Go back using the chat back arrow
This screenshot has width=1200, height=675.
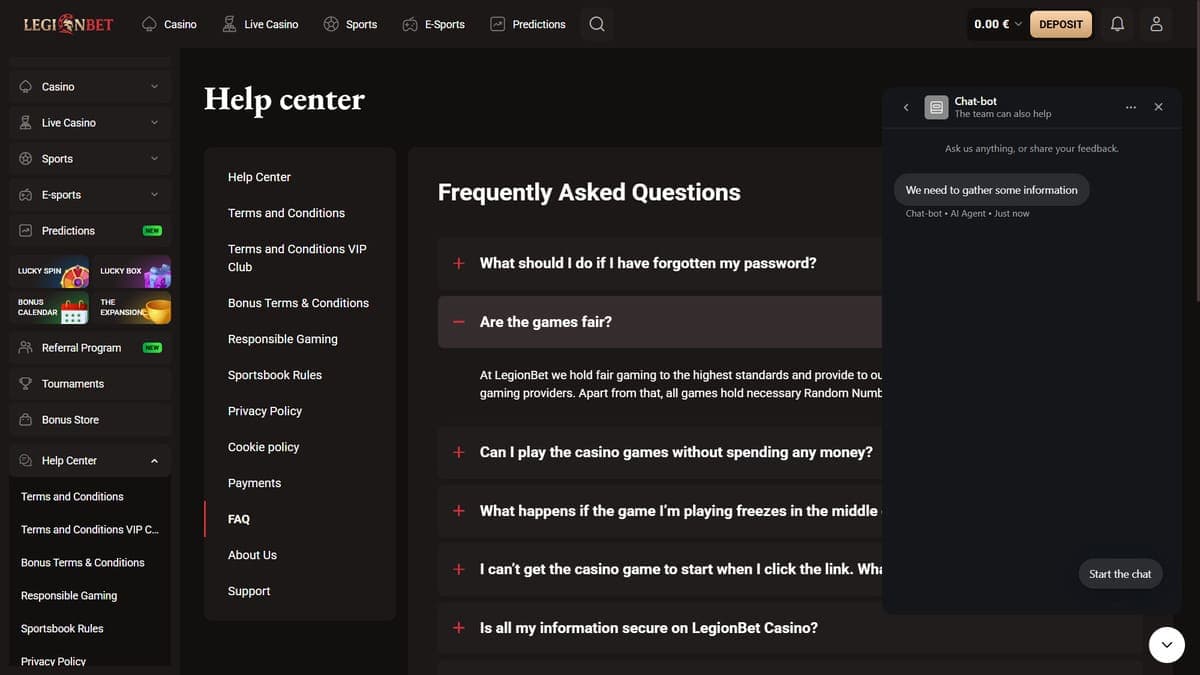906,107
